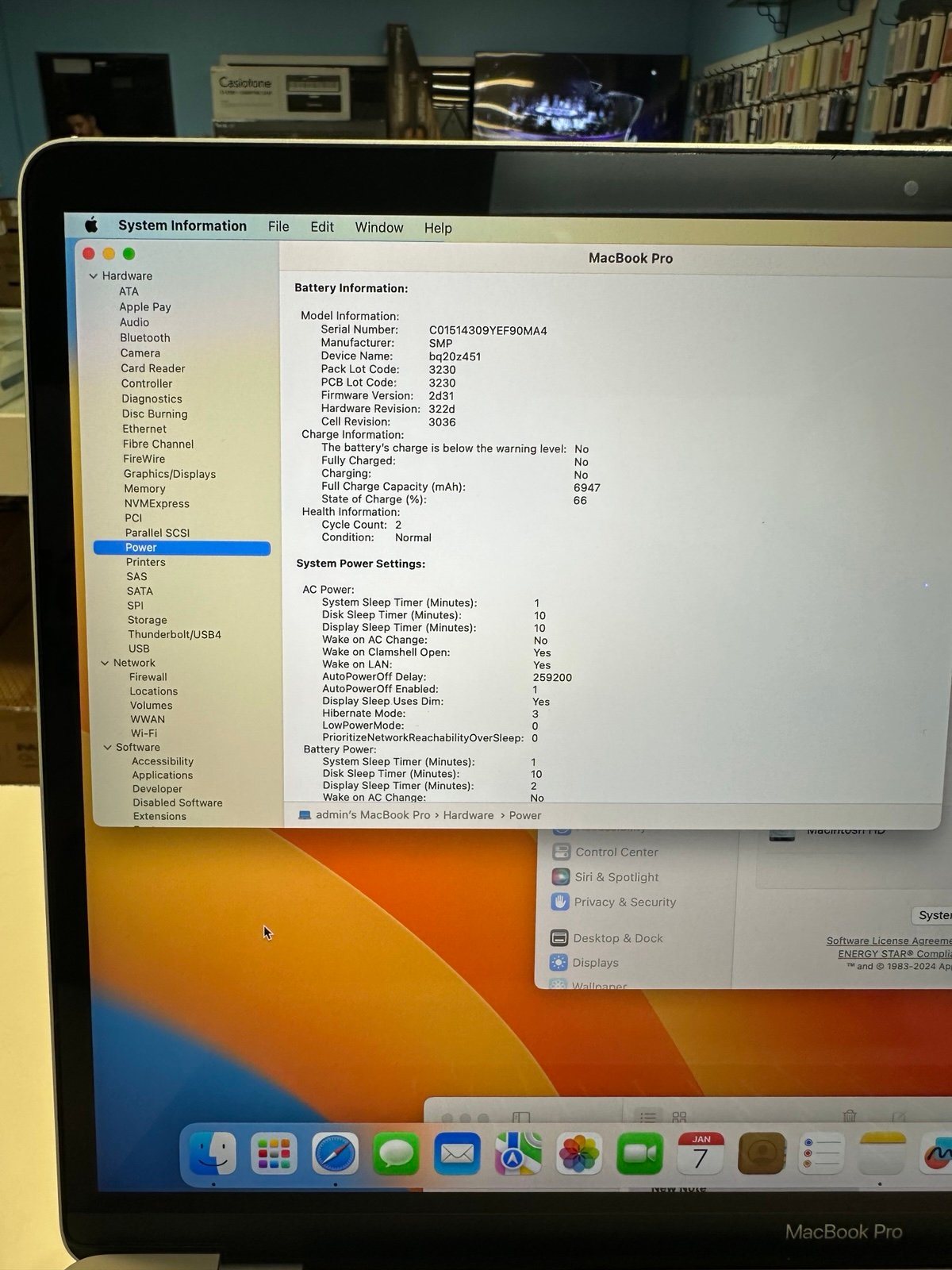Select Applications under Software

click(163, 775)
